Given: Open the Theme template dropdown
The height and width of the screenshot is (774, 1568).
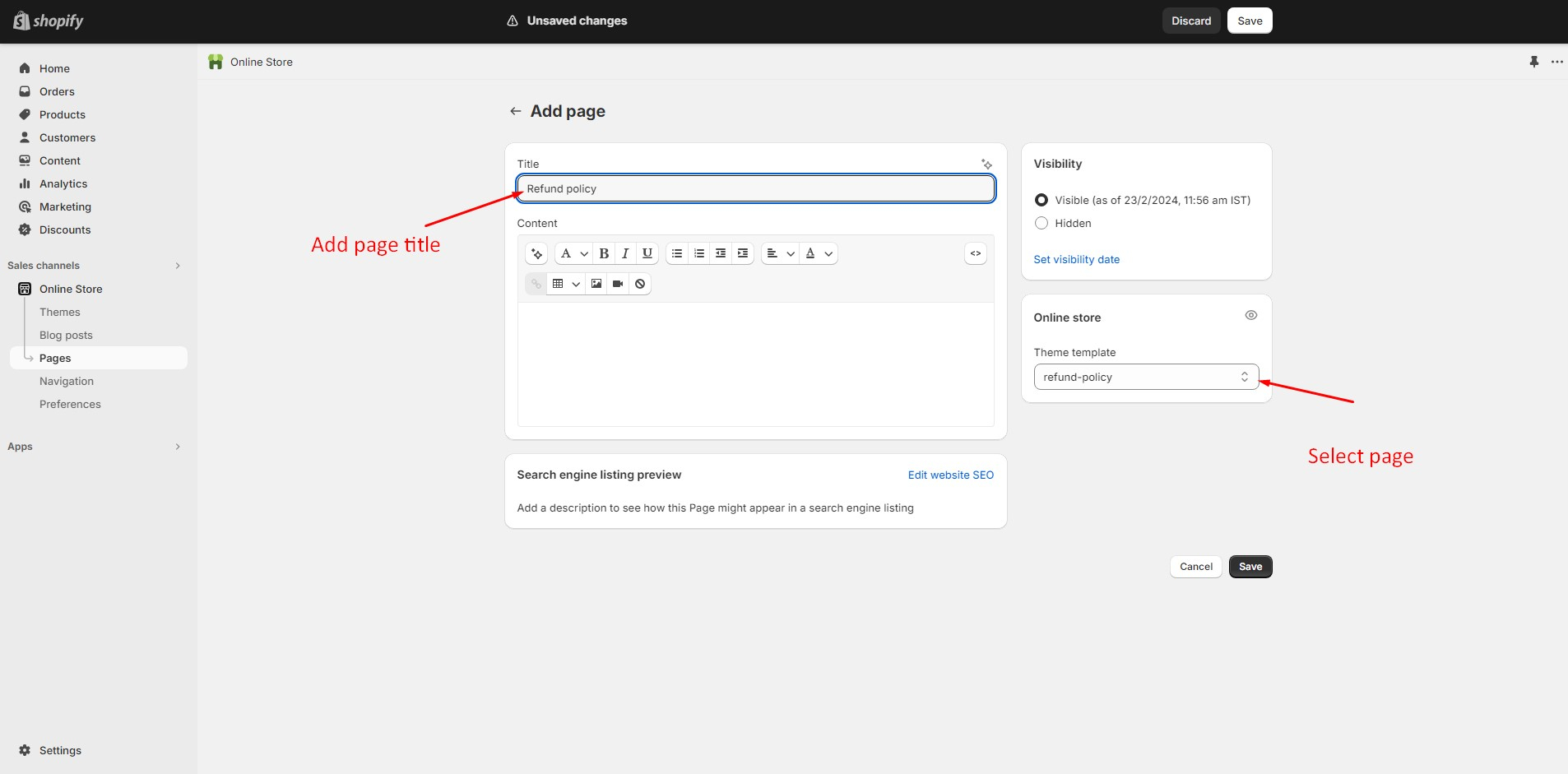Looking at the screenshot, I should [x=1145, y=377].
